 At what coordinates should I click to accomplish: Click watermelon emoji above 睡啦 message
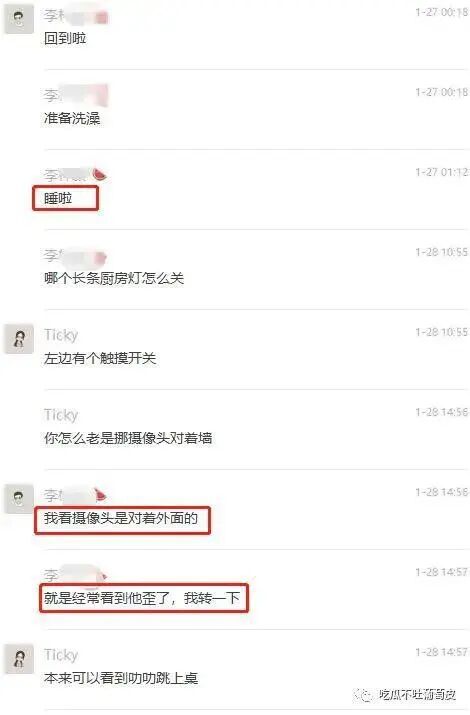99,175
